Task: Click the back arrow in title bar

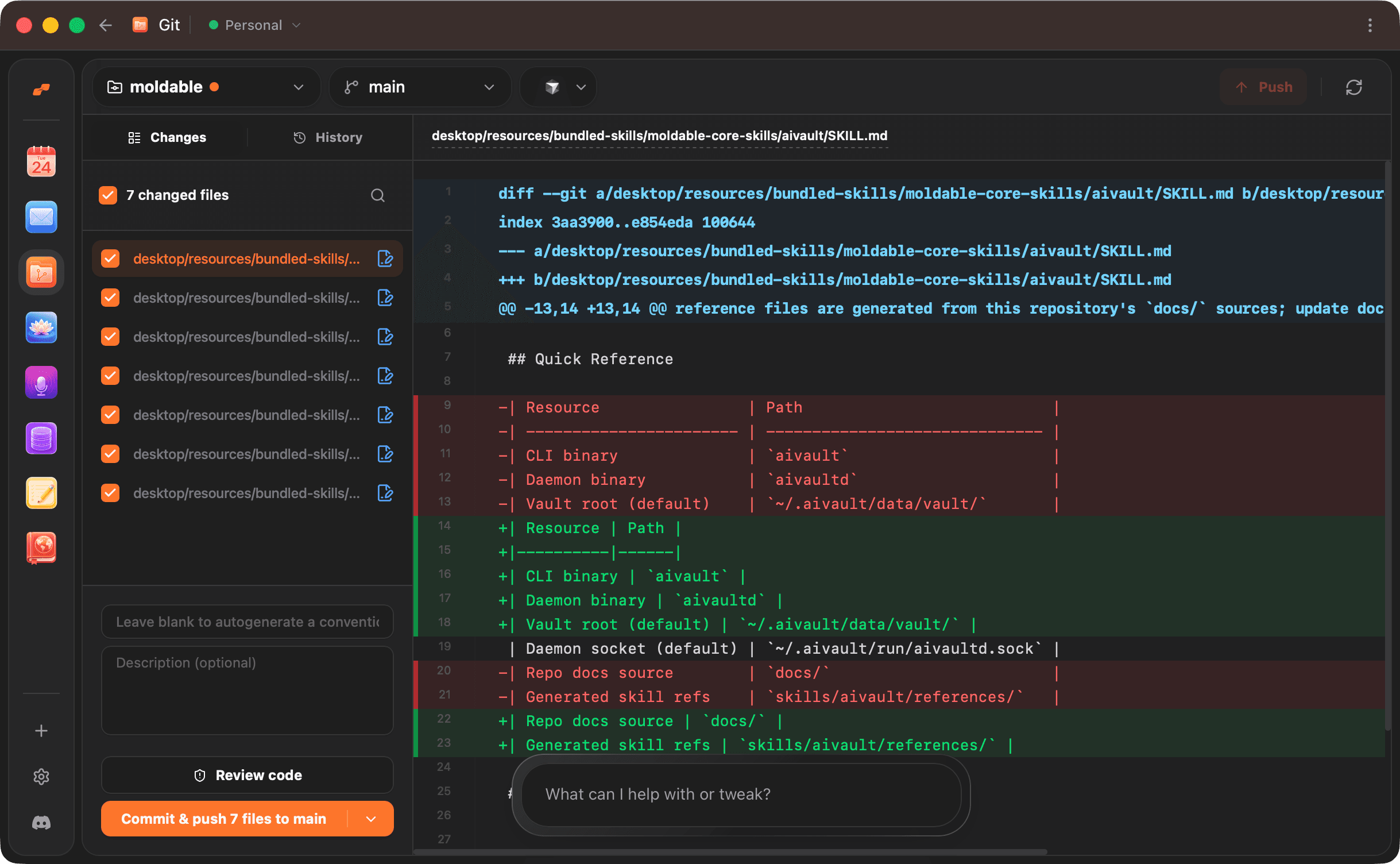Action: pyautogui.click(x=105, y=25)
